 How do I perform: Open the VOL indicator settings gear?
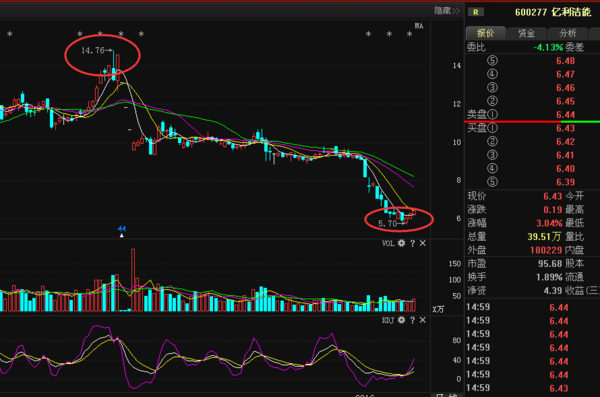[401, 243]
